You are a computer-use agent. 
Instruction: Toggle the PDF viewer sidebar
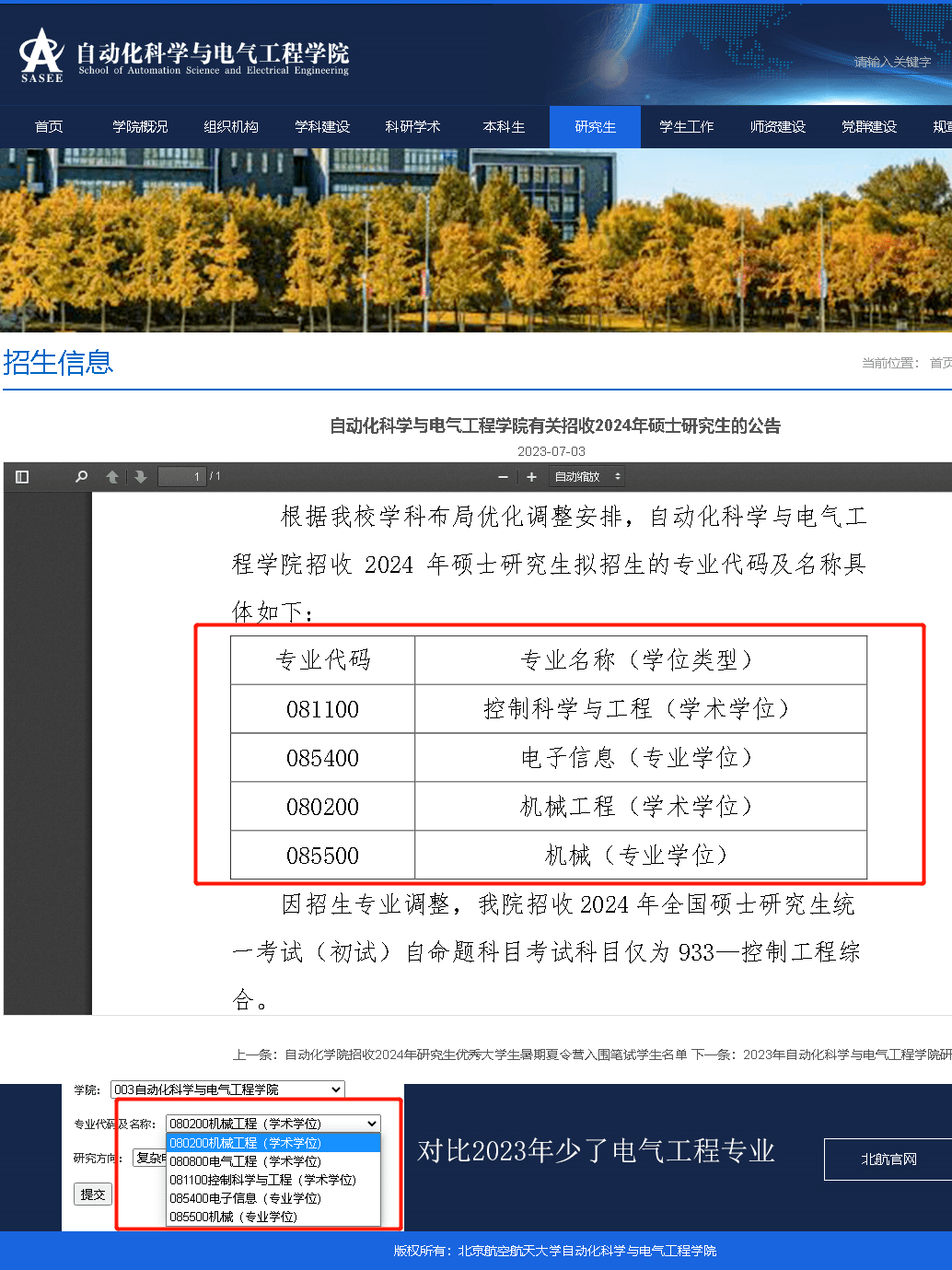(x=22, y=477)
